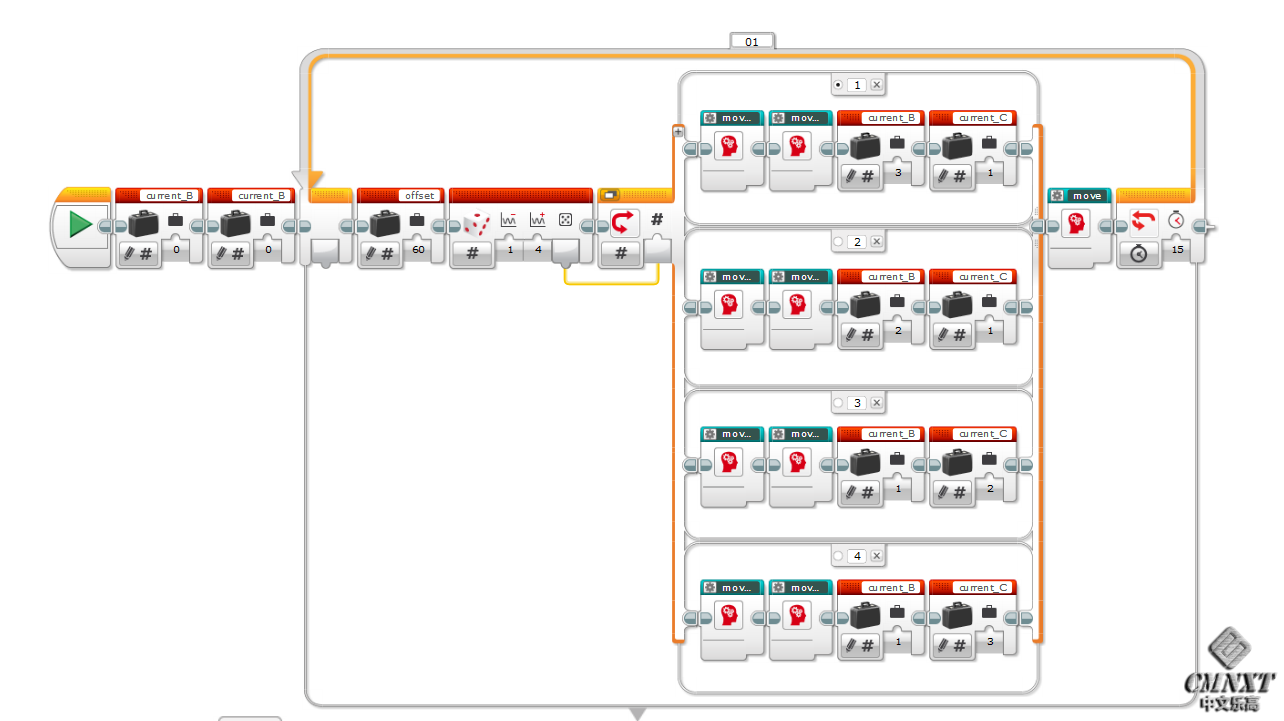Make case 4 the default case

click(838, 556)
